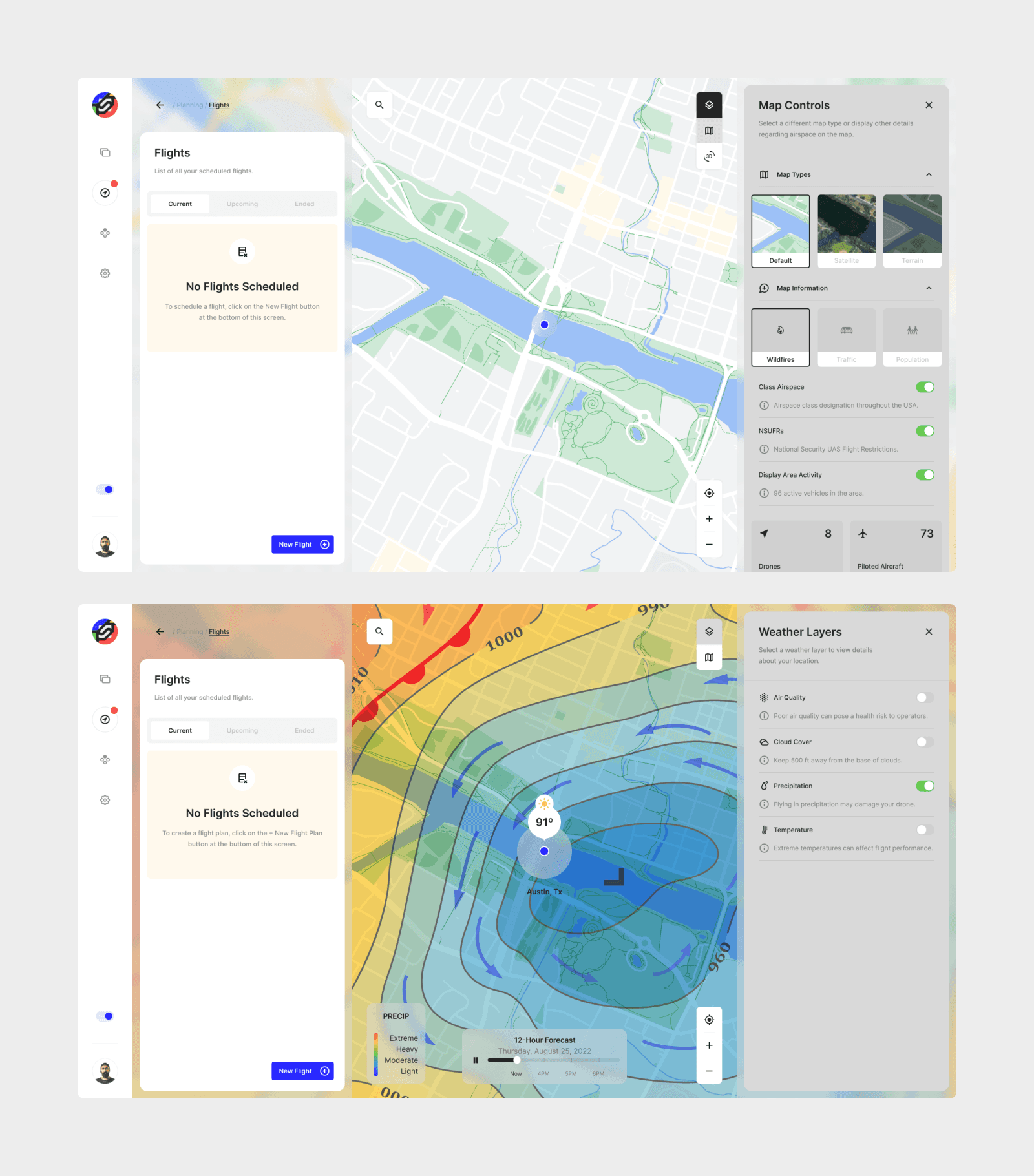Choose the Terrain map type thumbnail
The width and height of the screenshot is (1034, 1176).
(913, 231)
